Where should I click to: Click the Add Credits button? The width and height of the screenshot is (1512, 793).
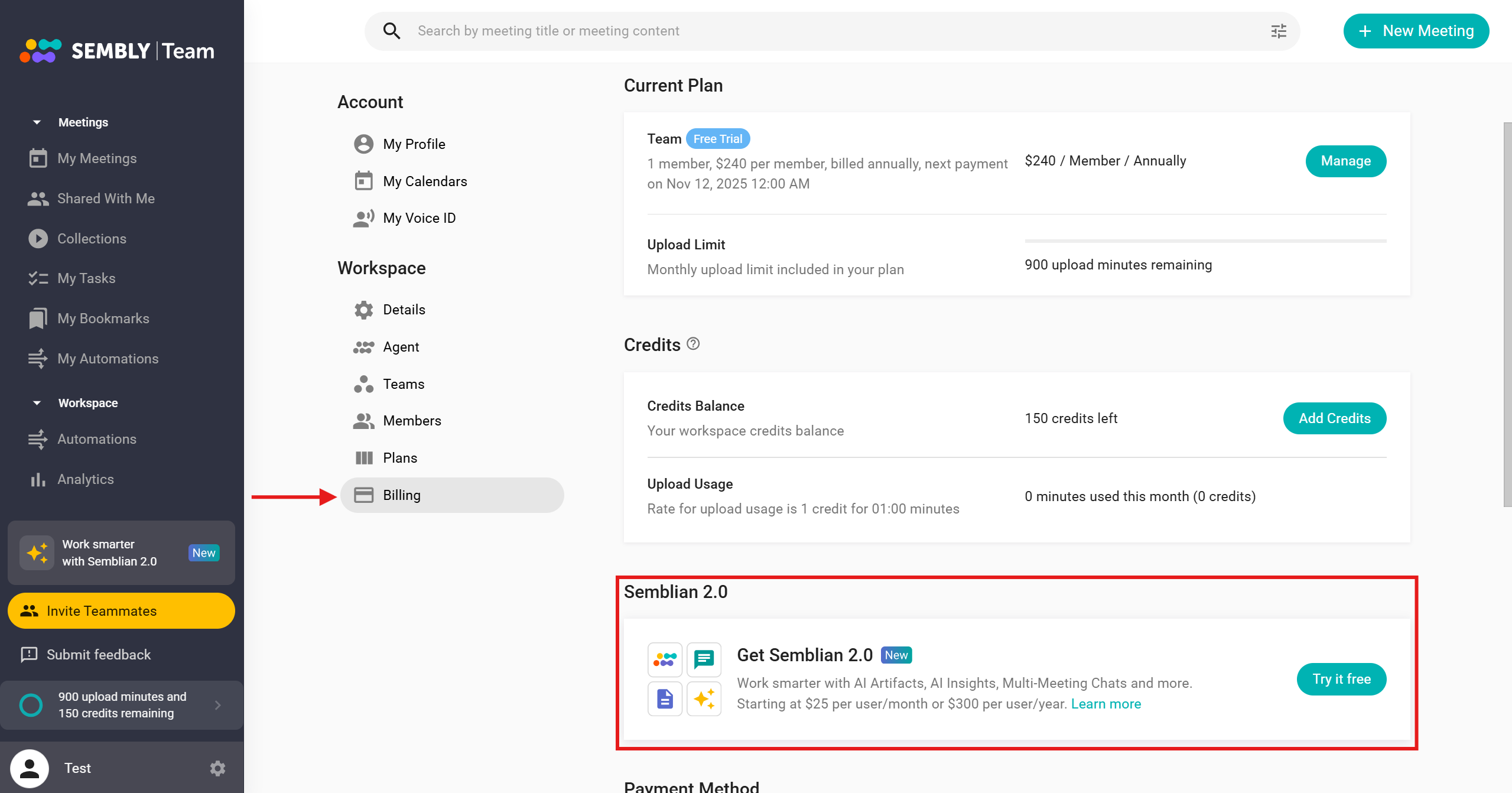click(x=1334, y=418)
